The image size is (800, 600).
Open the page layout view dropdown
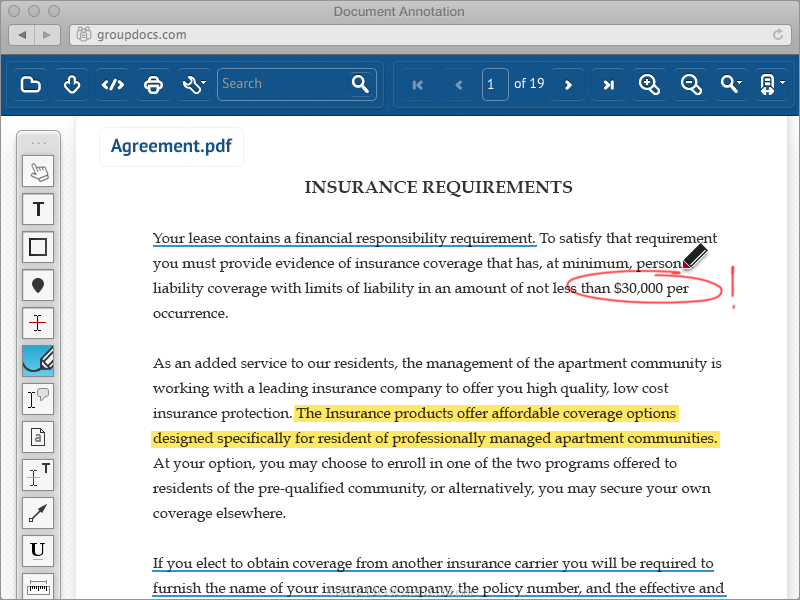[772, 84]
